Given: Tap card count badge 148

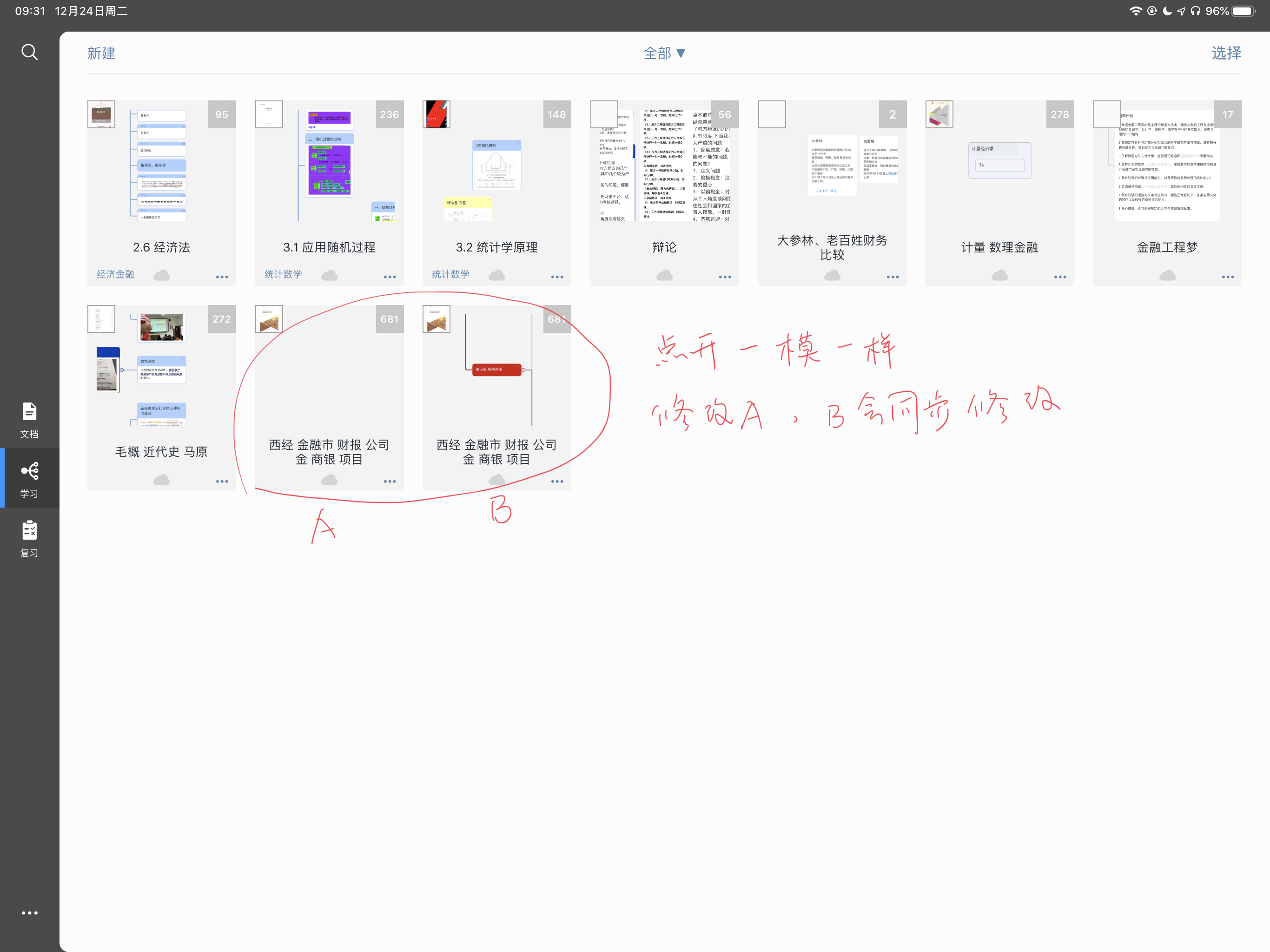Looking at the screenshot, I should (557, 114).
